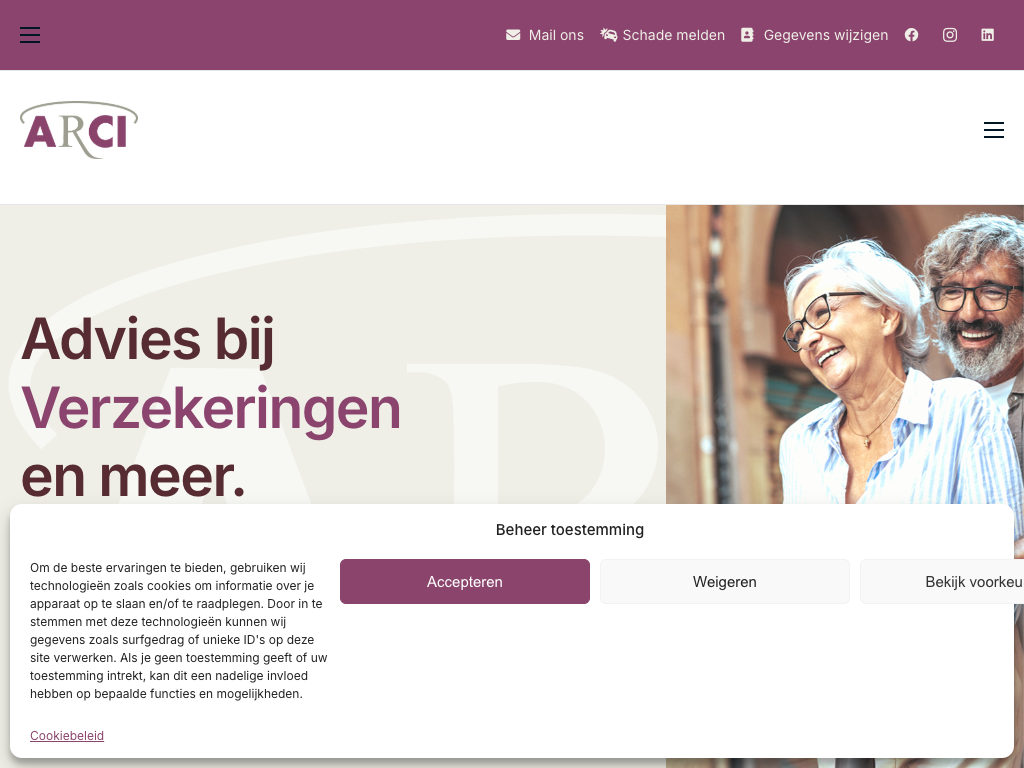Open the LinkedIn page icon
The image size is (1024, 768).
pos(987,35)
